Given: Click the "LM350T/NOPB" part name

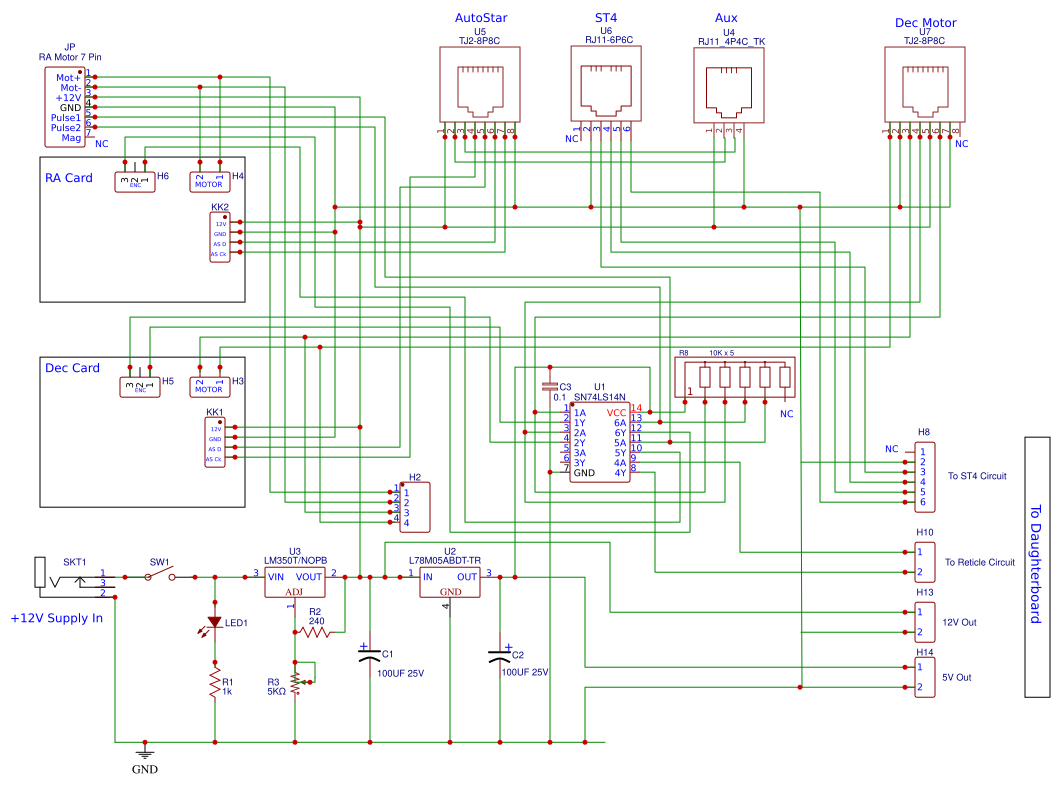Looking at the screenshot, I should [295, 560].
